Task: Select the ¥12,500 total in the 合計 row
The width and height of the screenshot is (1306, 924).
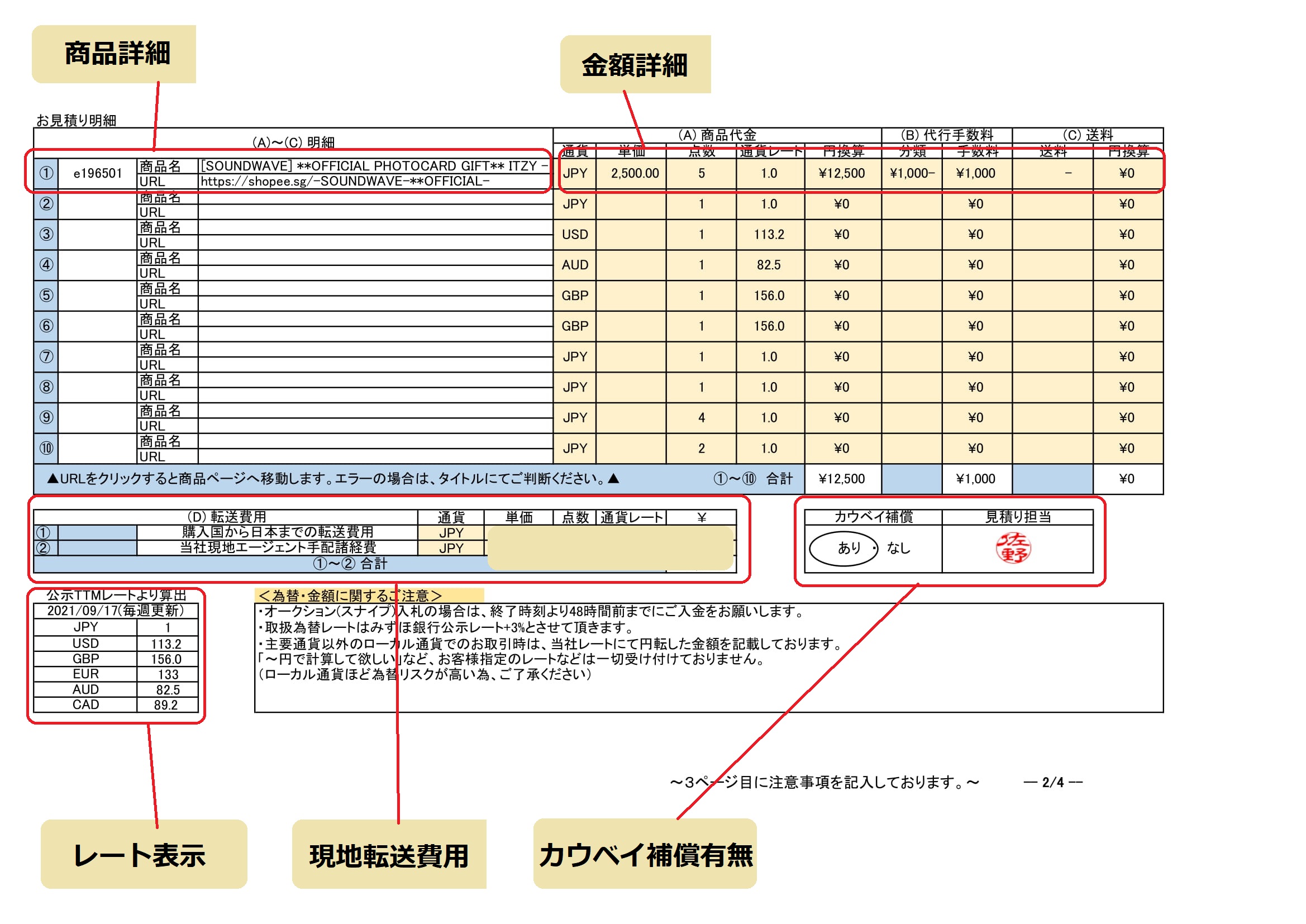Action: pyautogui.click(x=842, y=479)
